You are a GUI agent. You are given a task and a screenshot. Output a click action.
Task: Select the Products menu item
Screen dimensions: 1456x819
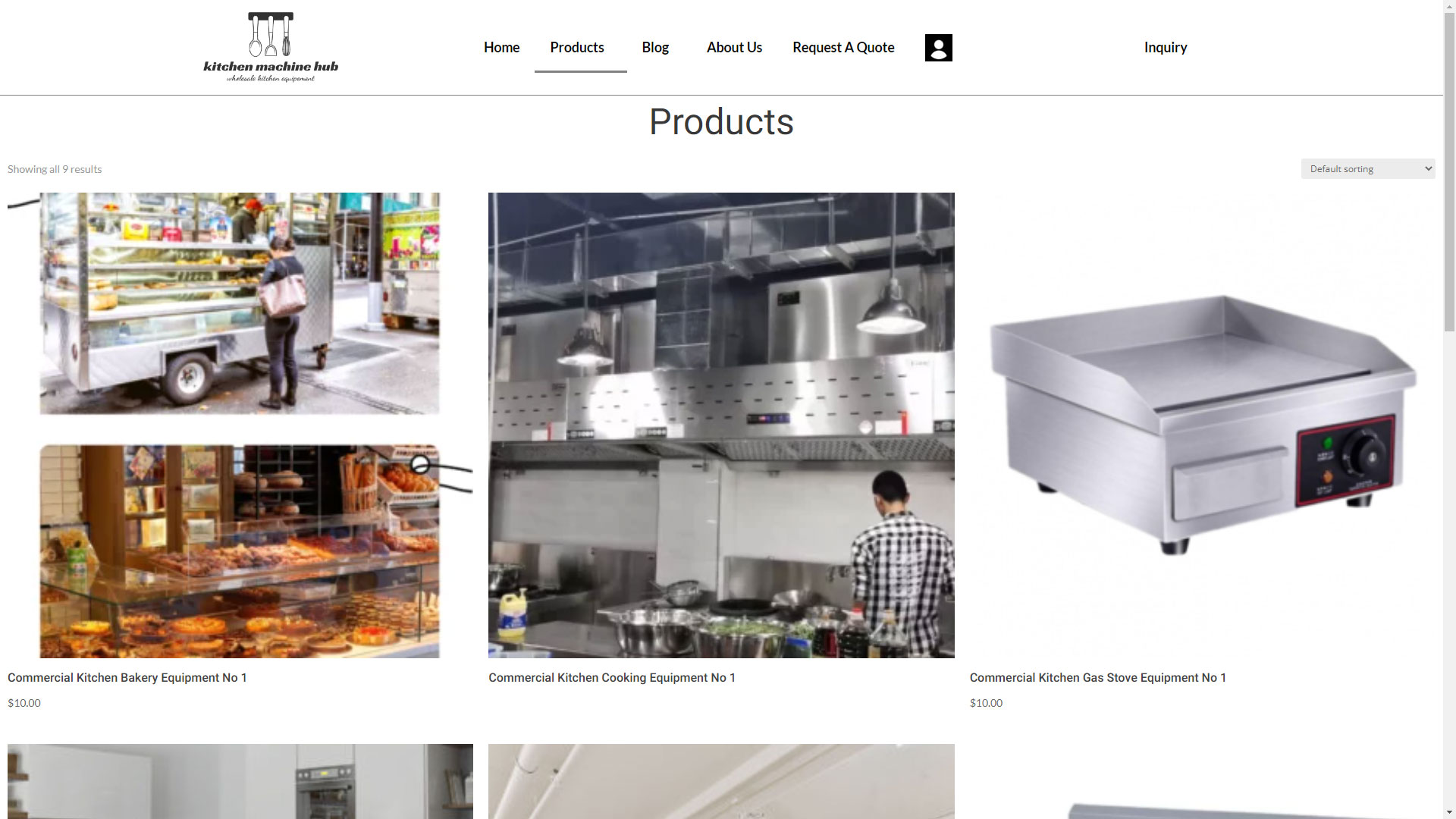point(577,47)
